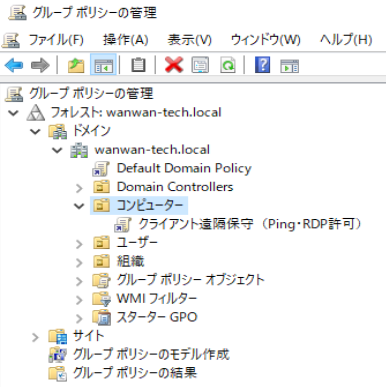Image resolution: width=386 pixels, height=387 pixels.
Task: Click the サイト node icon
Action: [x=58, y=336]
